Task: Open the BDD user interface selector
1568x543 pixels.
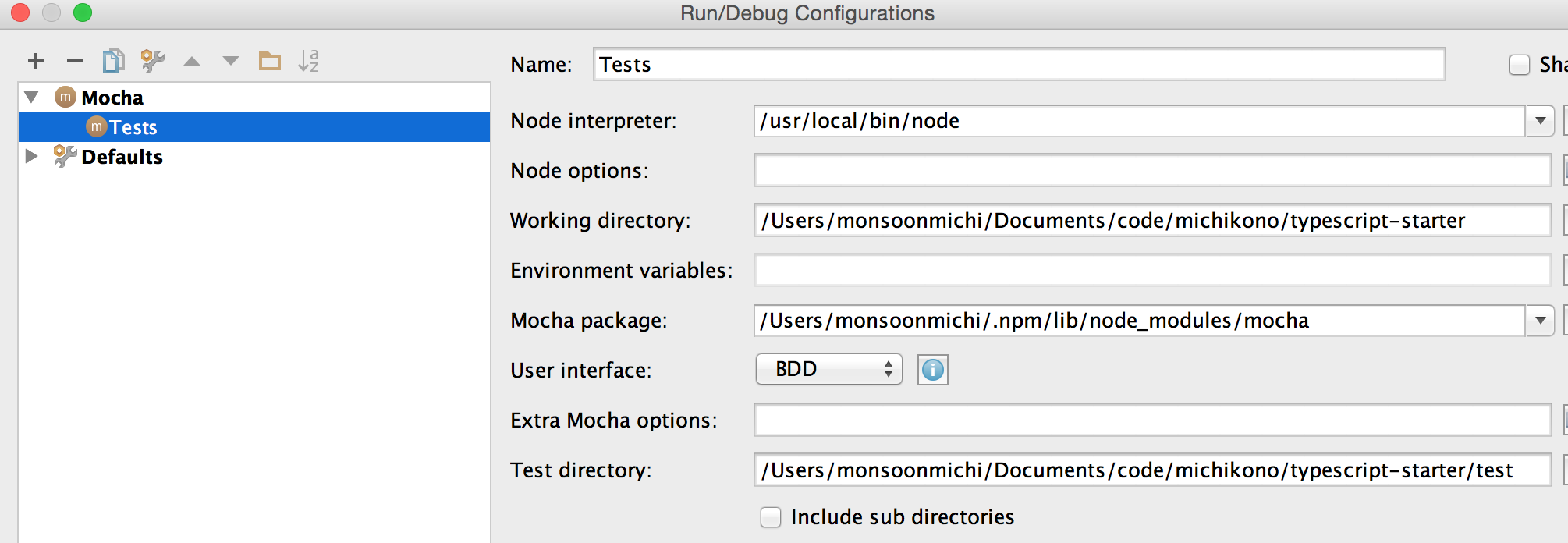Action: pos(828,370)
